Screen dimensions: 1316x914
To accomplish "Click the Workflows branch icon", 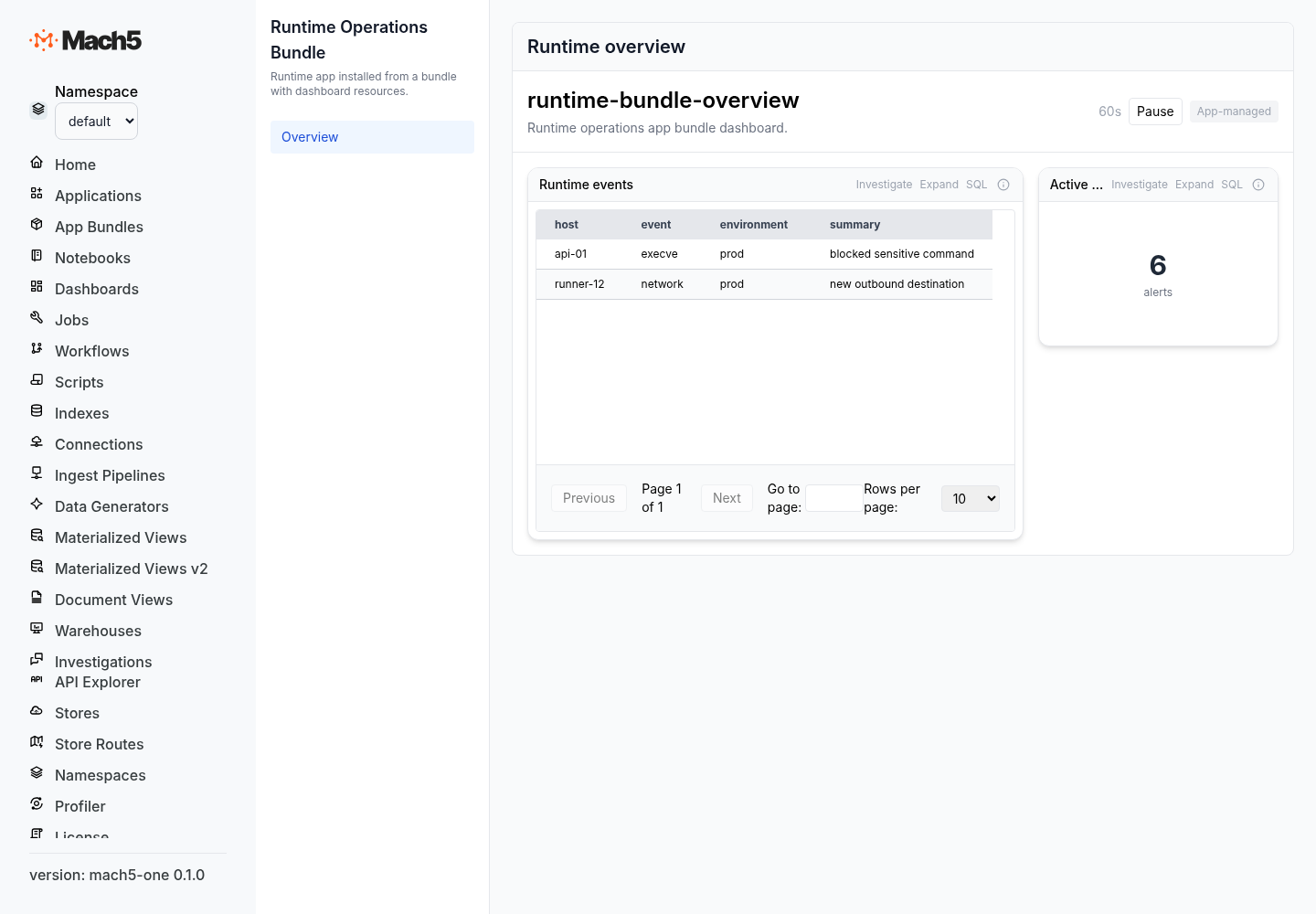I will click(37, 349).
